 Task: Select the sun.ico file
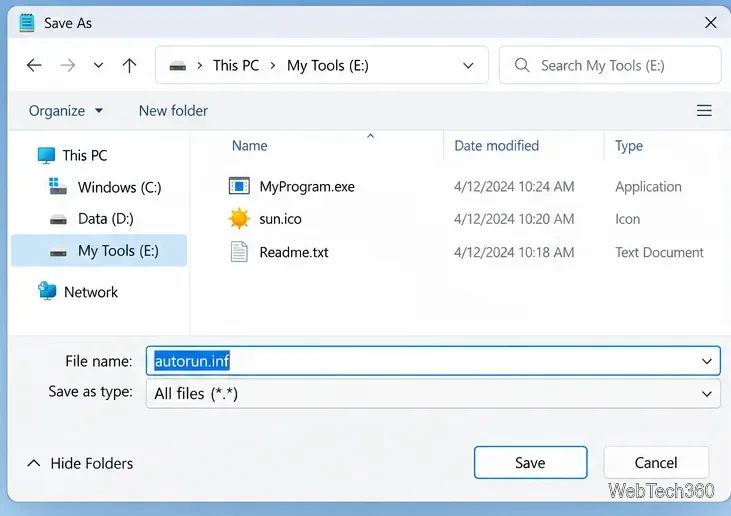(x=280, y=219)
